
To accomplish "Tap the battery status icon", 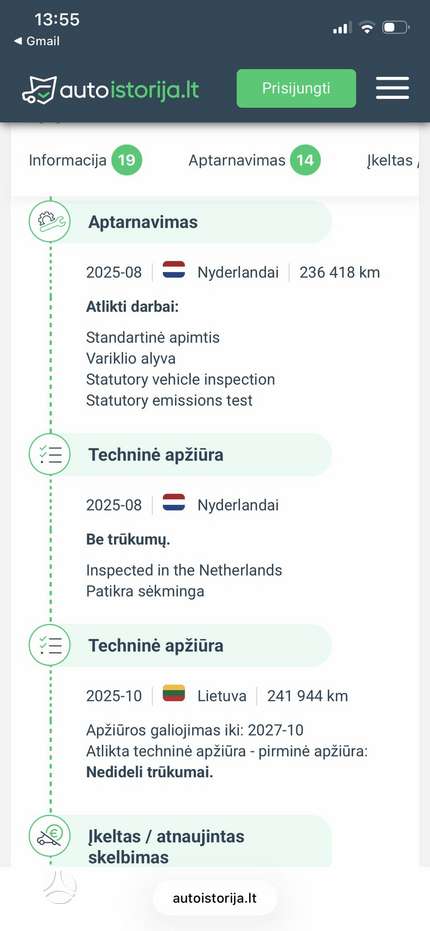I will tap(396, 27).
